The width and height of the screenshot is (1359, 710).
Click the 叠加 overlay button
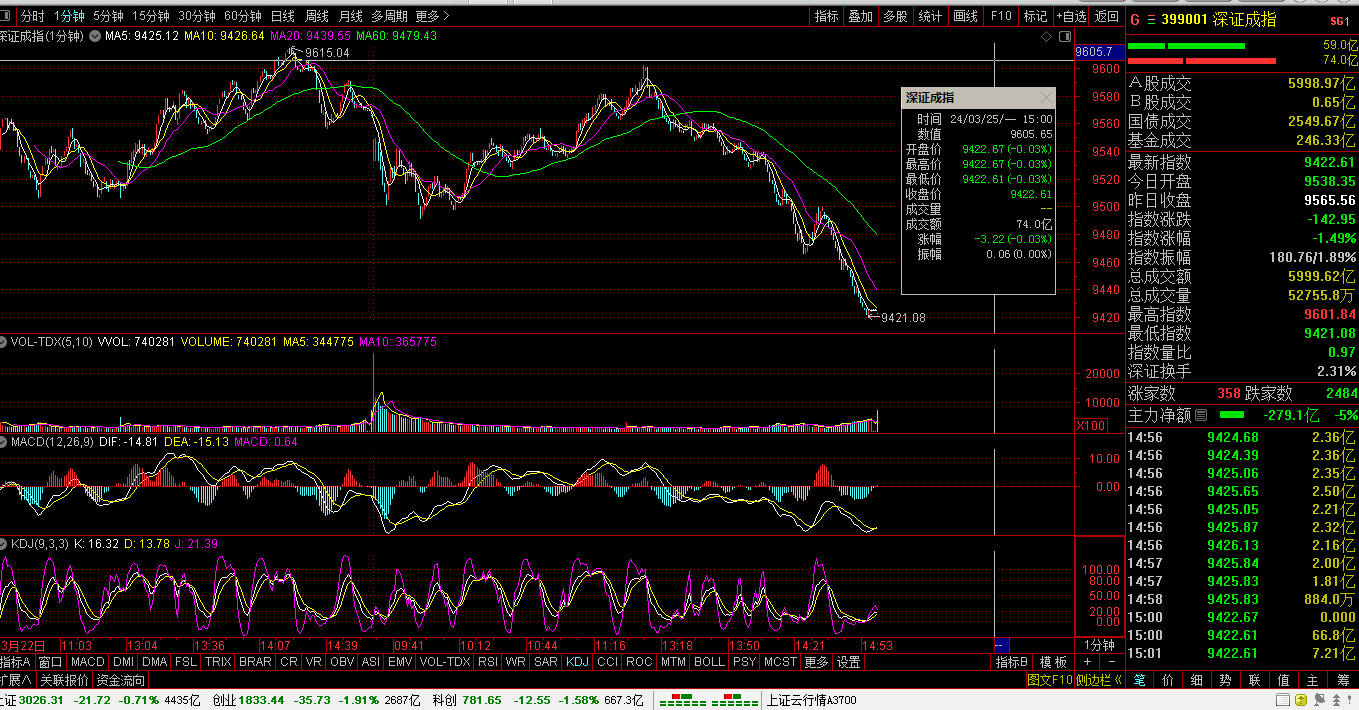pos(861,16)
